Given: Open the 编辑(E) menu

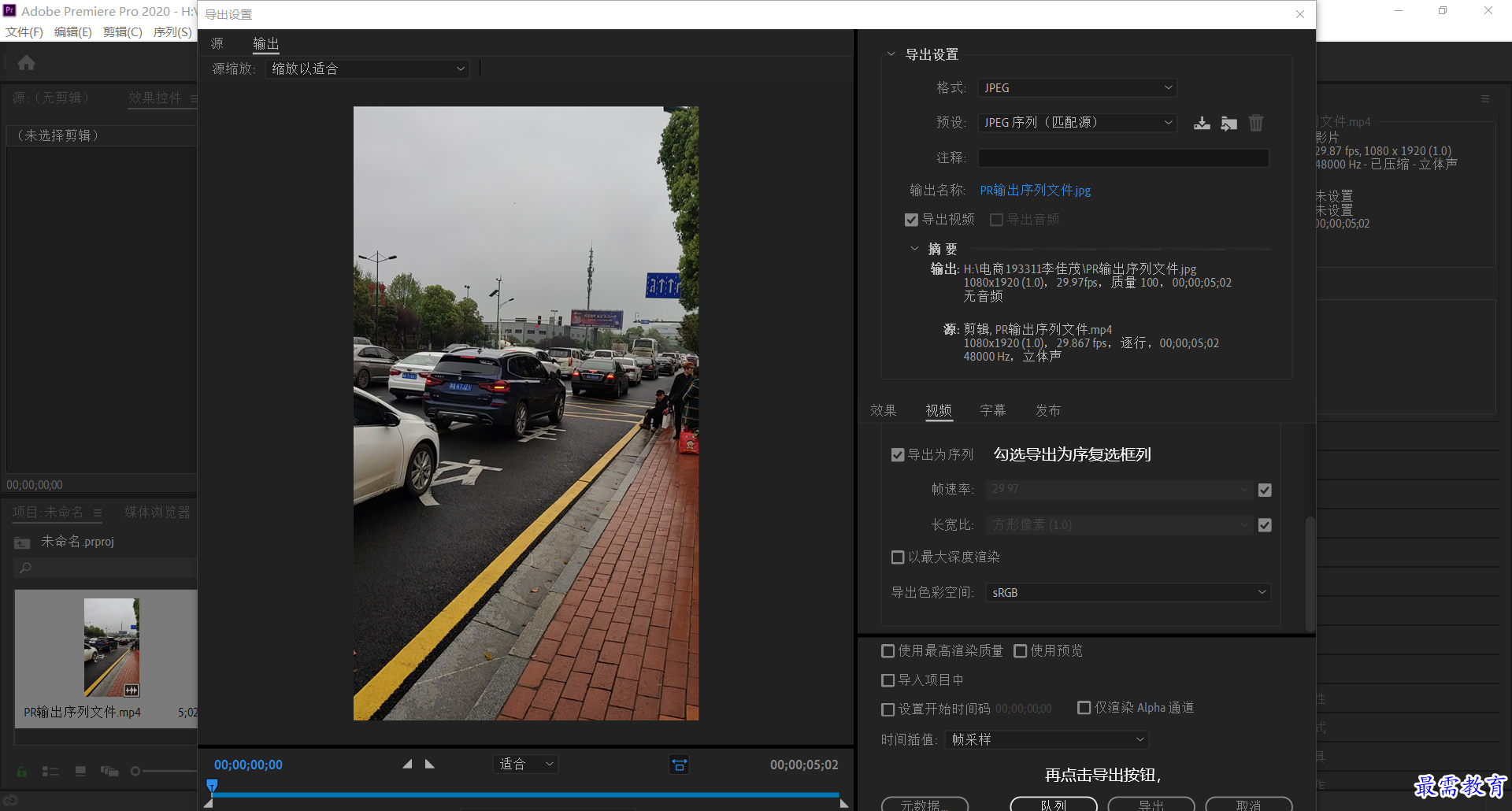Looking at the screenshot, I should [x=73, y=32].
